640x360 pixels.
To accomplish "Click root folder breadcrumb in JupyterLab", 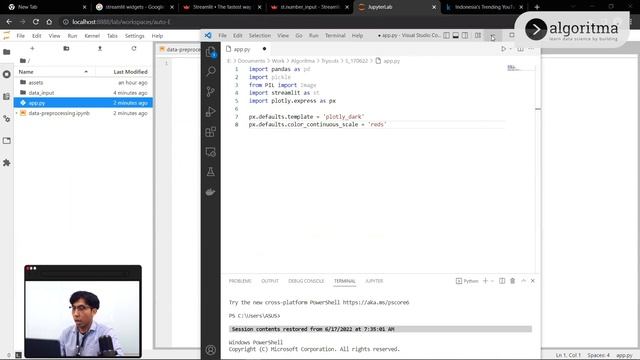I will pos(24,60).
